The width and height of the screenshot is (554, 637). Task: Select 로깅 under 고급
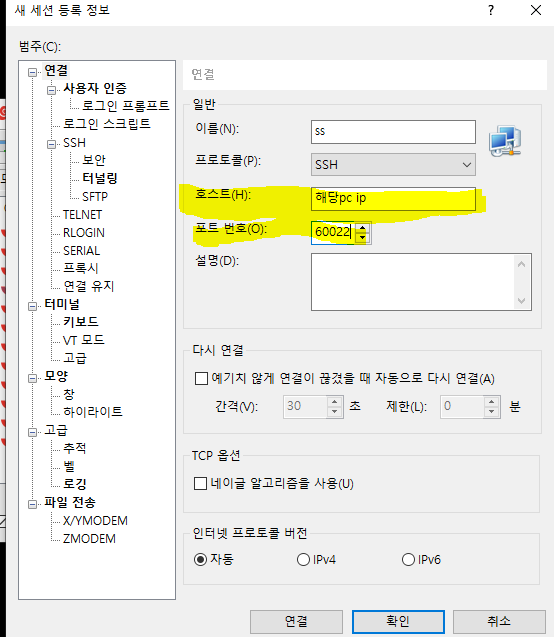(74, 484)
